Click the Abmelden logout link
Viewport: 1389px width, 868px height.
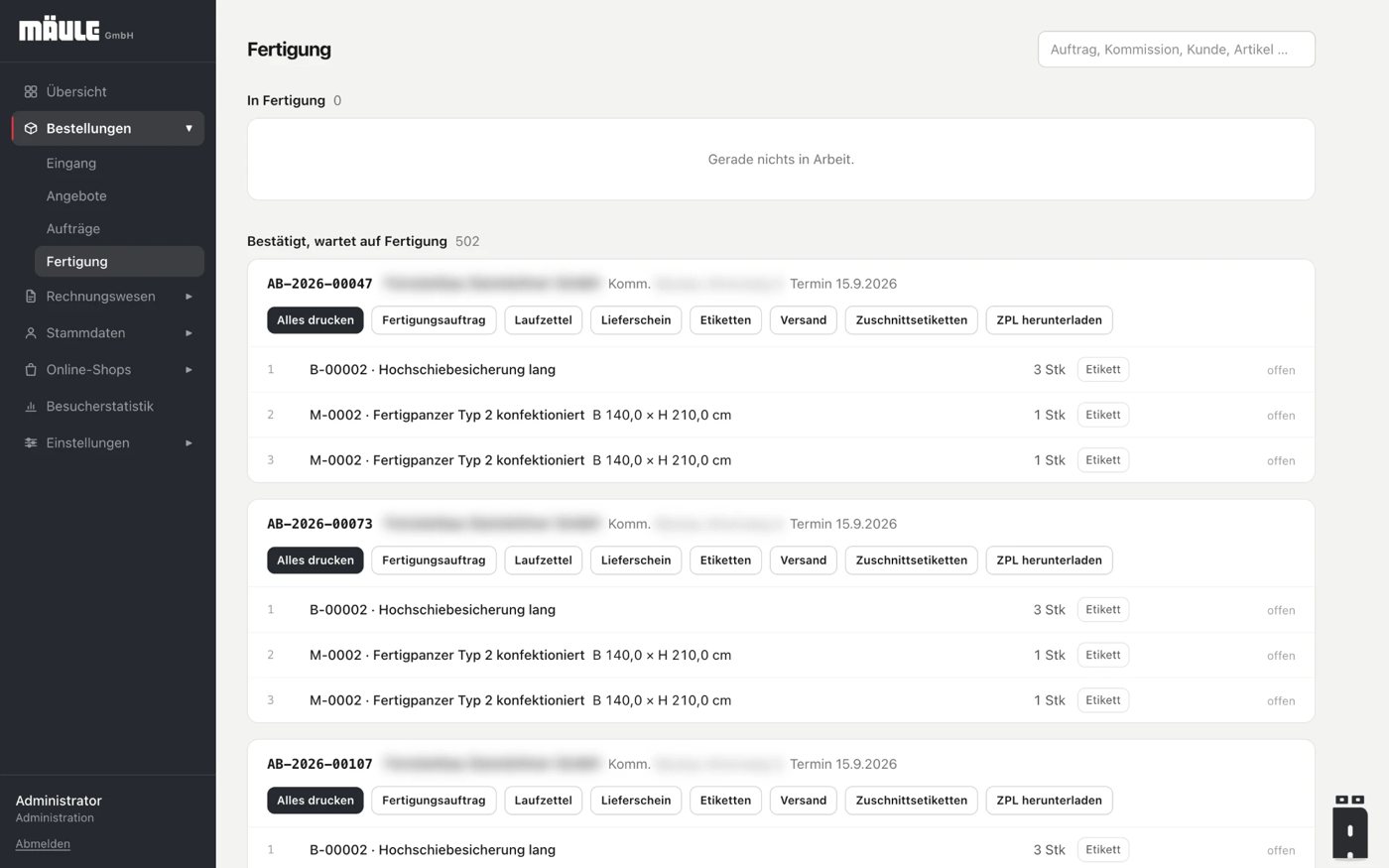tap(43, 844)
